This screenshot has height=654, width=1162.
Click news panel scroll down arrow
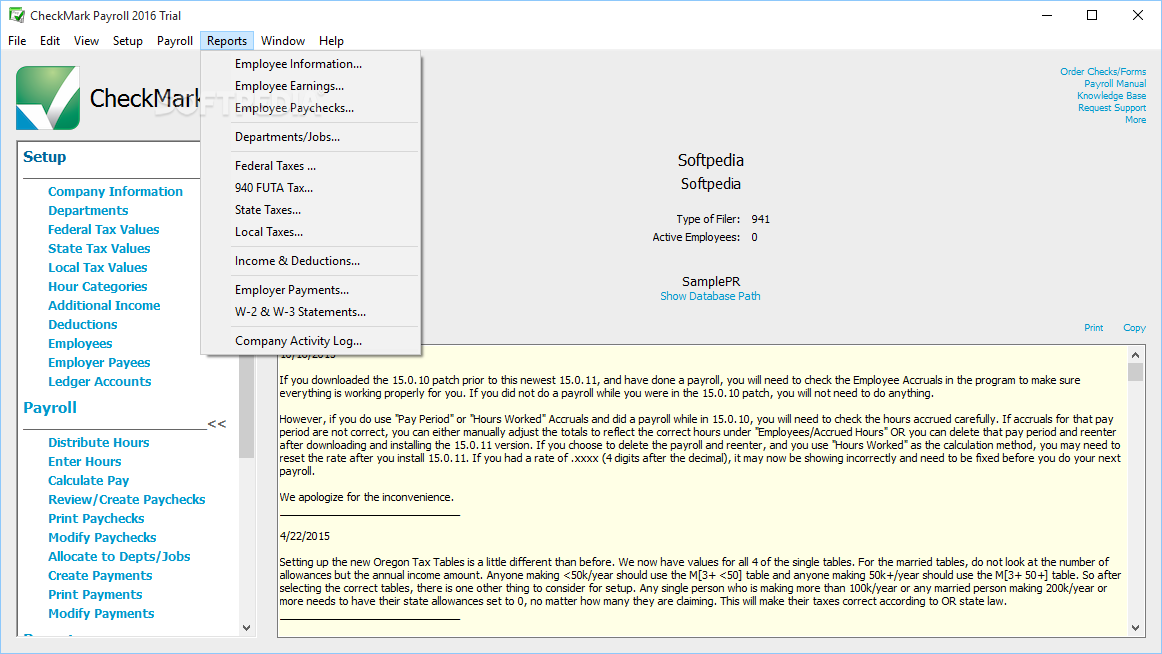click(x=1135, y=628)
